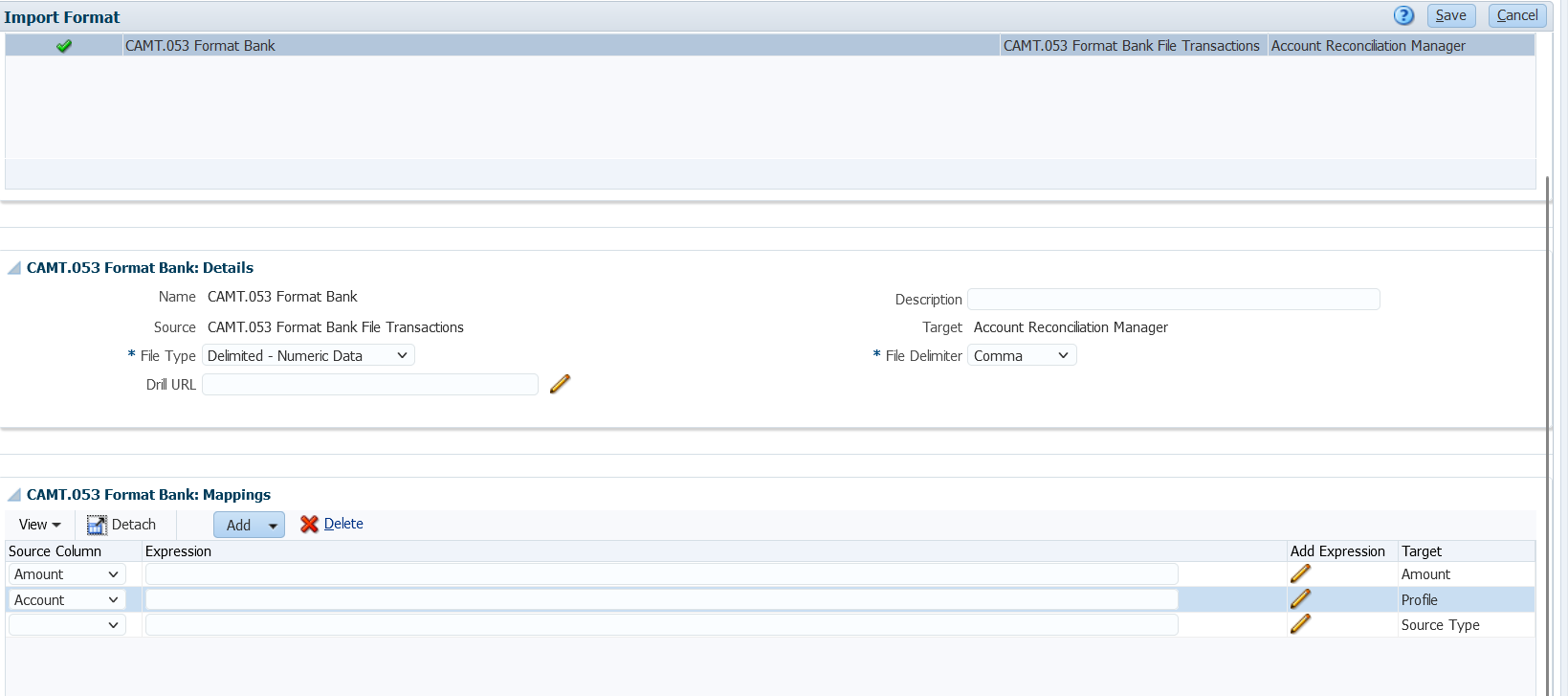Click the red X Delete icon
Screen dimensions: 1568x696
click(309, 524)
